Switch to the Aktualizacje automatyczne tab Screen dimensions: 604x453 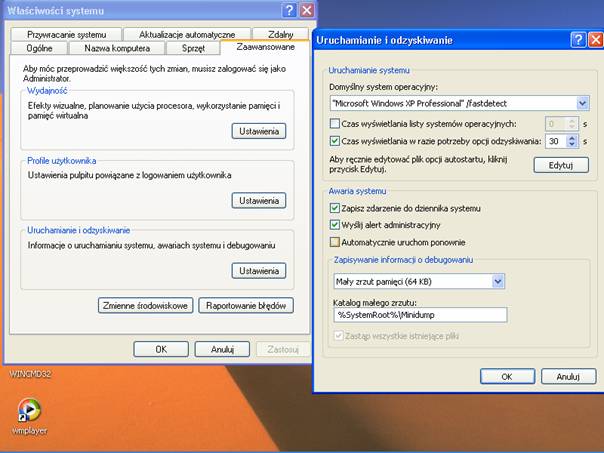click(187, 35)
